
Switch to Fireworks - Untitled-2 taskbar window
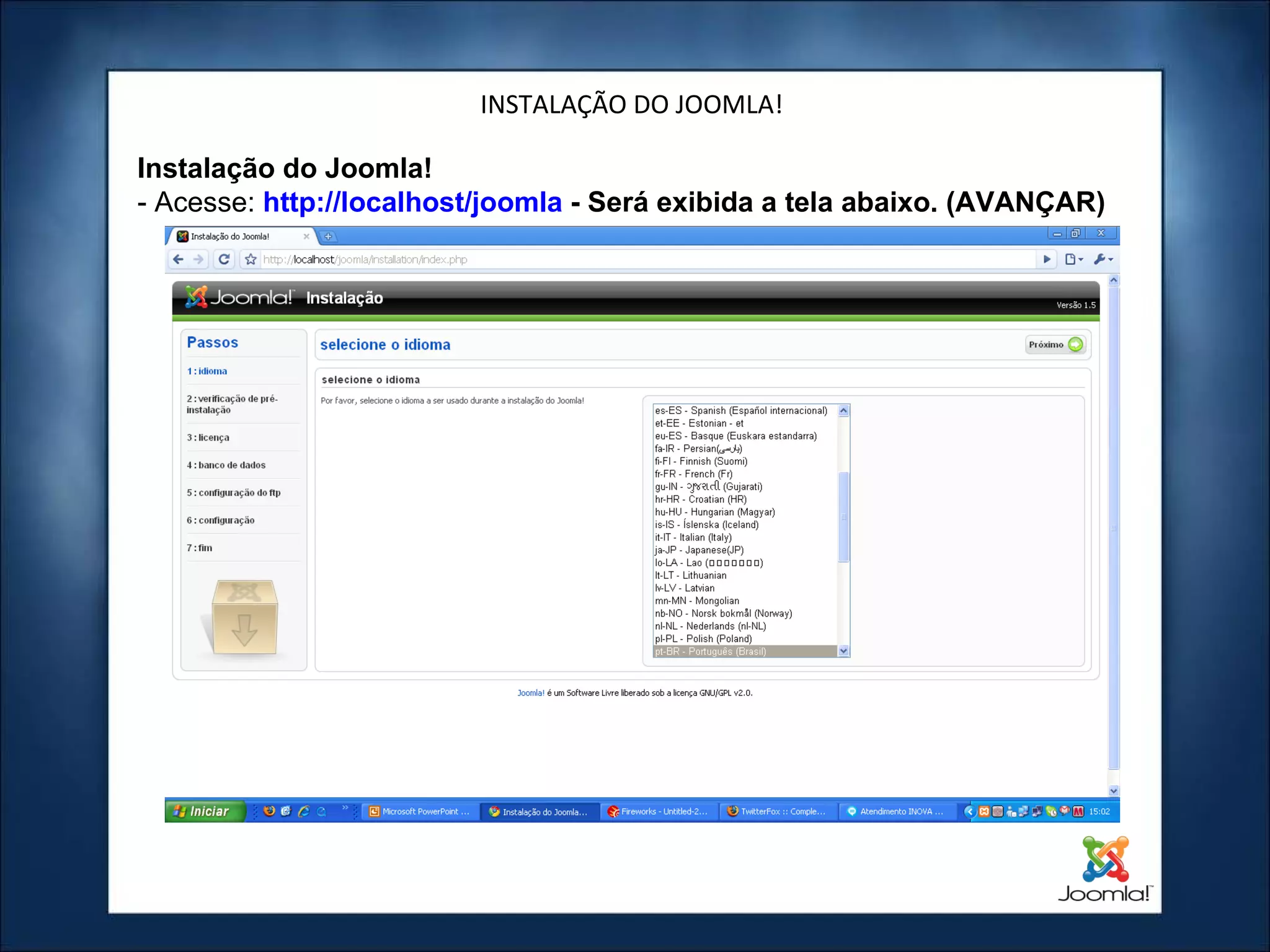tap(659, 811)
